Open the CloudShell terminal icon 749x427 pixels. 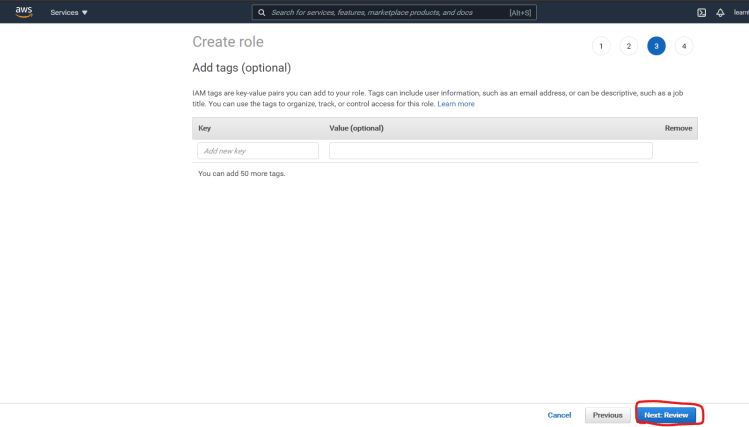tap(701, 13)
